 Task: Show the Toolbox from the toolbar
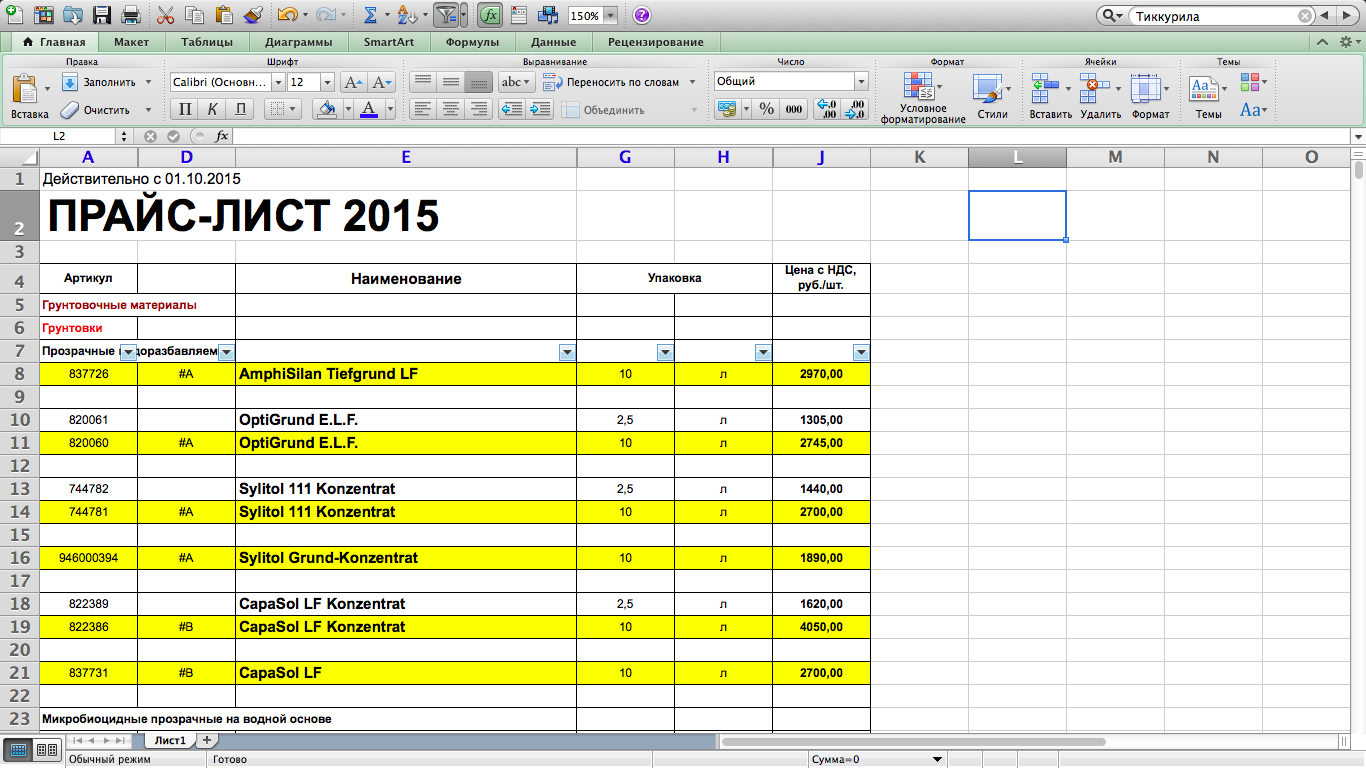coord(519,15)
